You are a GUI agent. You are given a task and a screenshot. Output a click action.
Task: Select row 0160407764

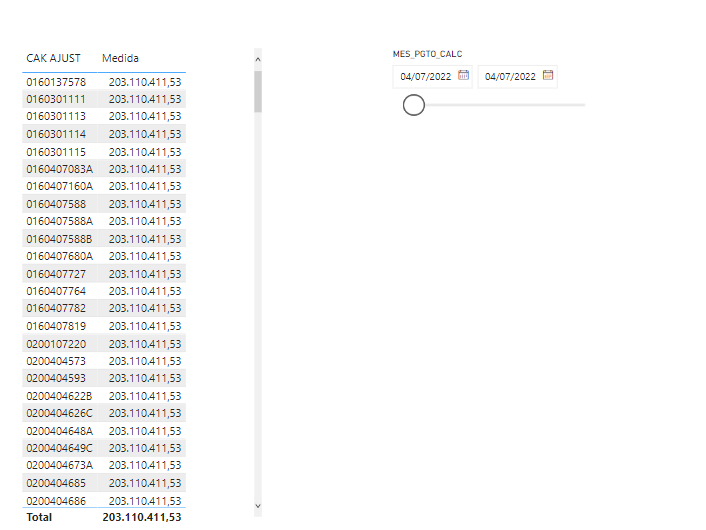click(x=104, y=291)
